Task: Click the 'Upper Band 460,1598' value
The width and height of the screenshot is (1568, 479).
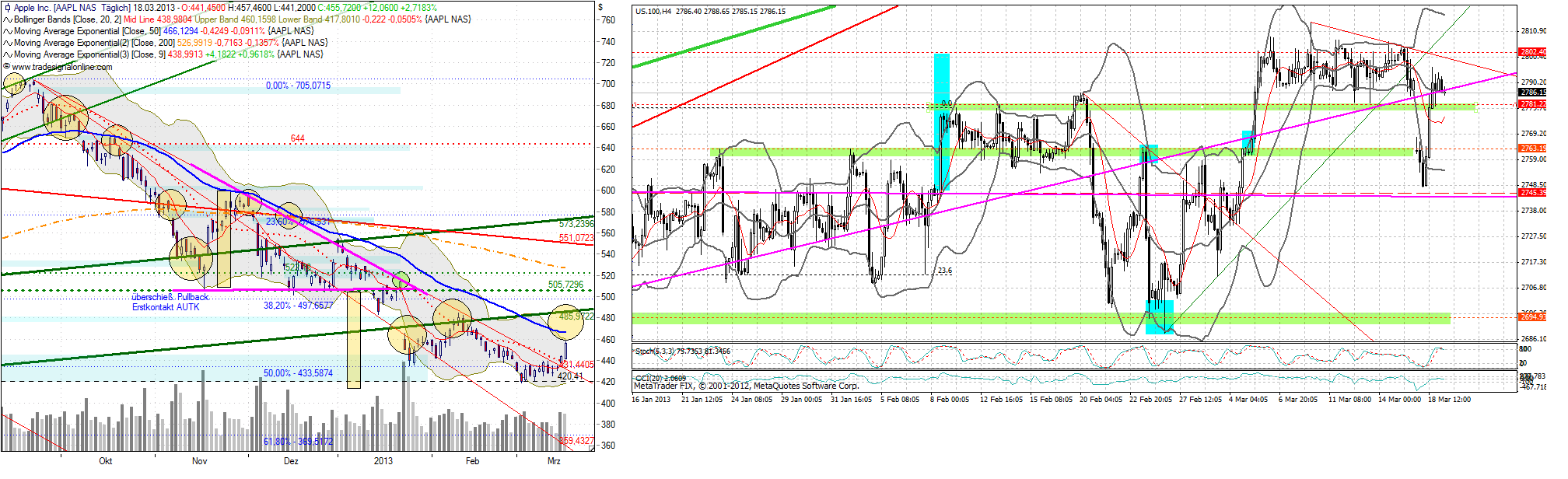Action: coord(235,19)
